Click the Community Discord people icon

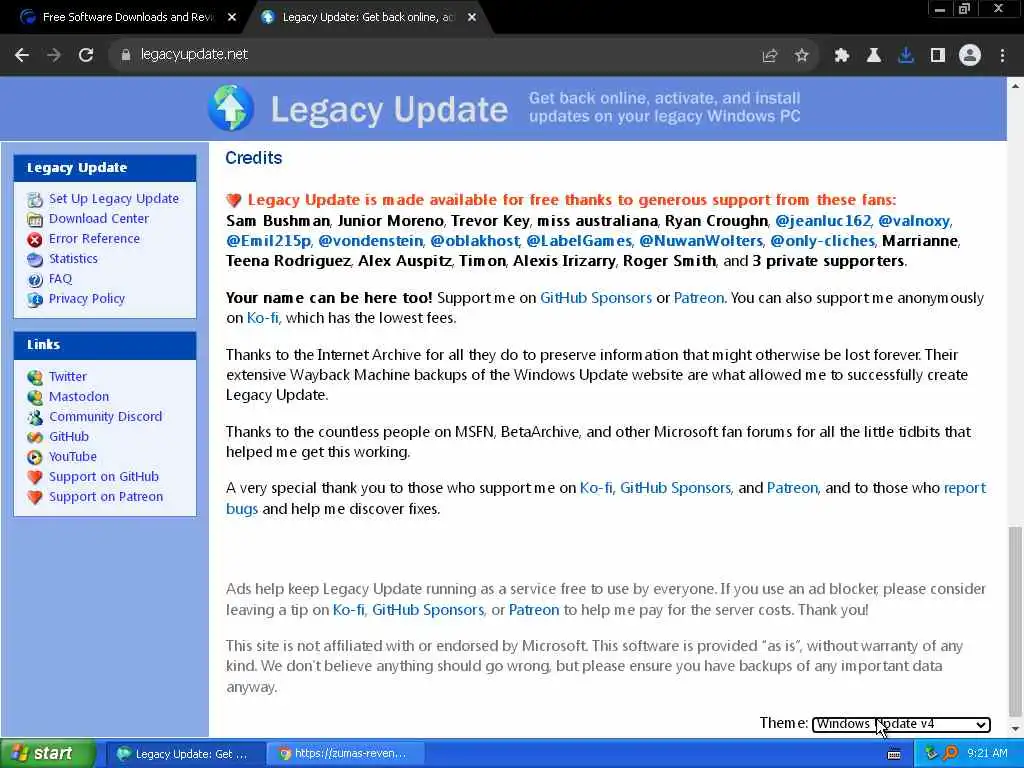[35, 417]
